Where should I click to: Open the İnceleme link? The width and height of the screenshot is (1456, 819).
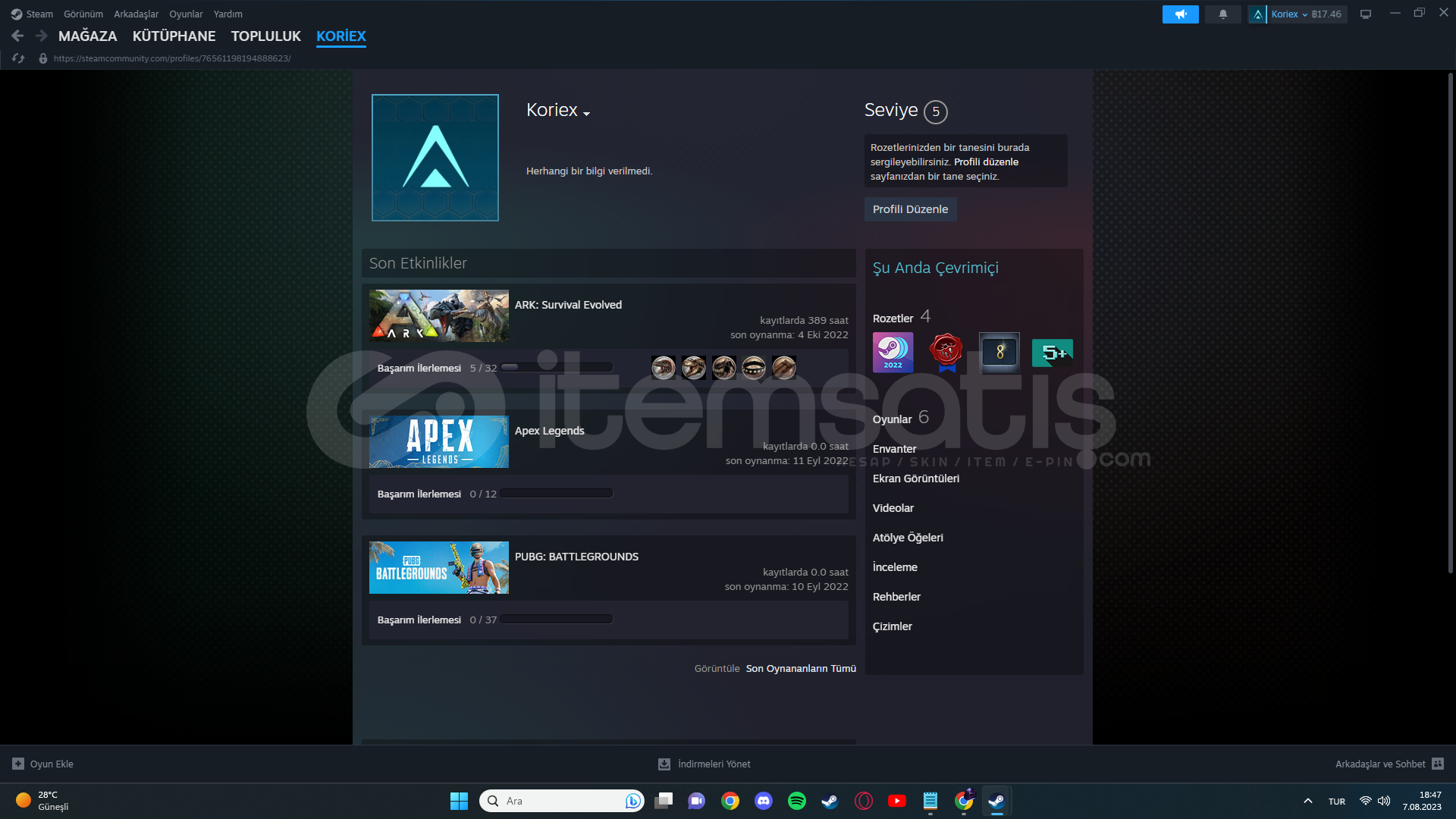[x=896, y=567]
